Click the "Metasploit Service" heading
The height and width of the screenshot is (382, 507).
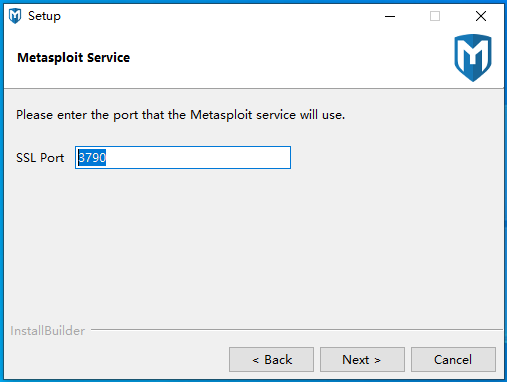point(74,58)
